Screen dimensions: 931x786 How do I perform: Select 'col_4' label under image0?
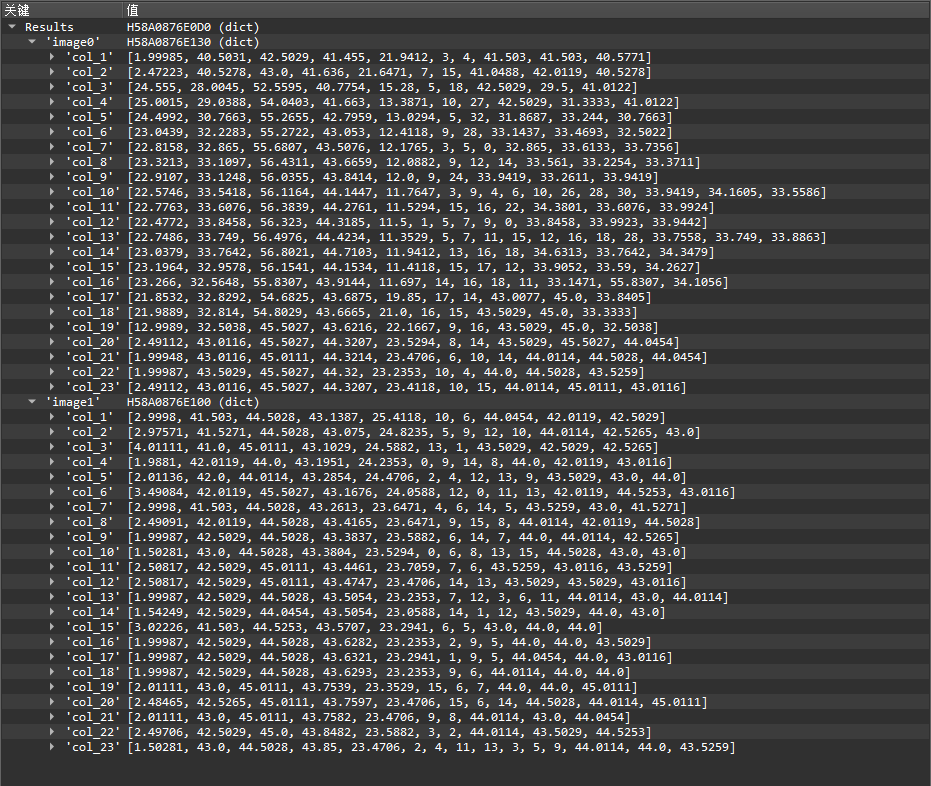coord(89,102)
